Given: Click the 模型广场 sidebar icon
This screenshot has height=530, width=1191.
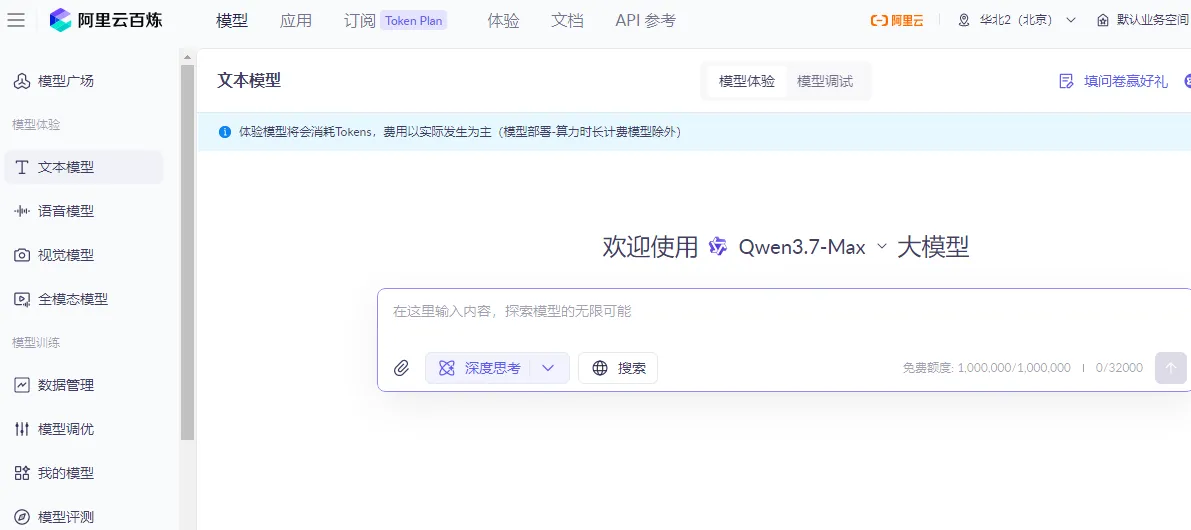Looking at the screenshot, I should coord(22,81).
